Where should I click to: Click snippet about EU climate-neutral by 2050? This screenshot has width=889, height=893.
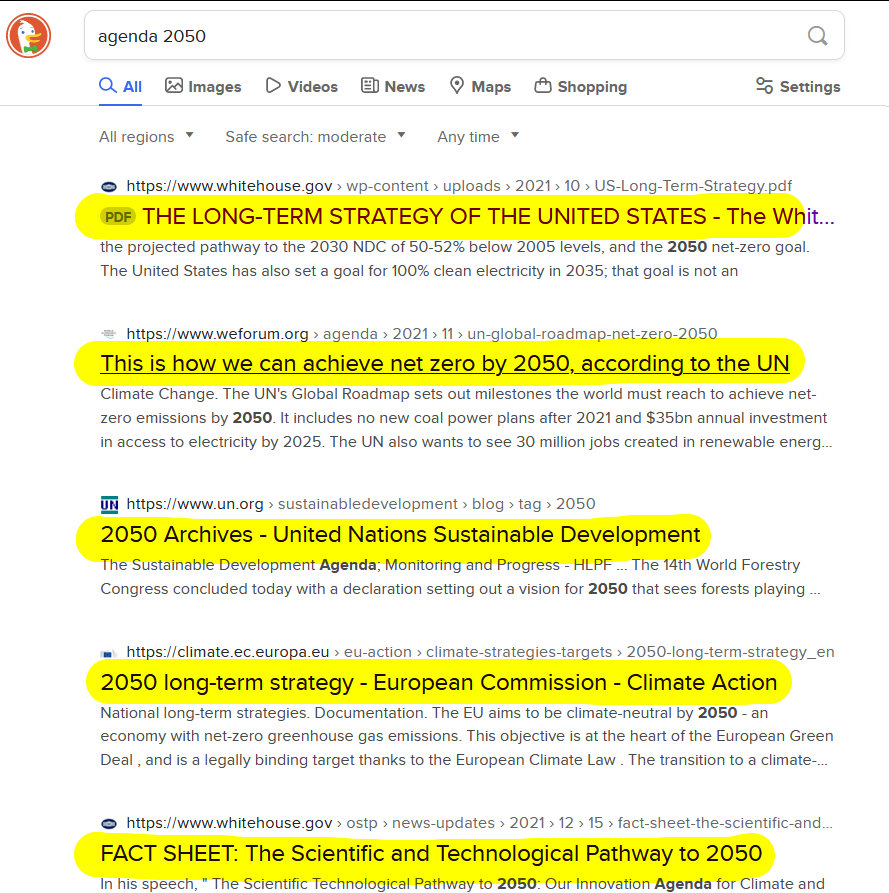(466, 736)
